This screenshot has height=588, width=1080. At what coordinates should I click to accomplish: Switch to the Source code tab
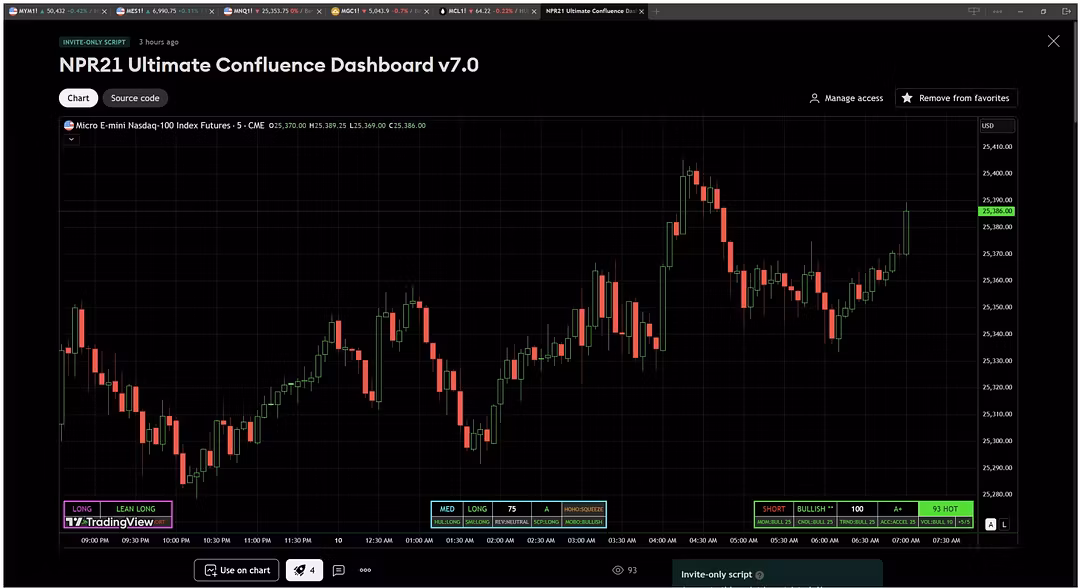[x=135, y=98]
